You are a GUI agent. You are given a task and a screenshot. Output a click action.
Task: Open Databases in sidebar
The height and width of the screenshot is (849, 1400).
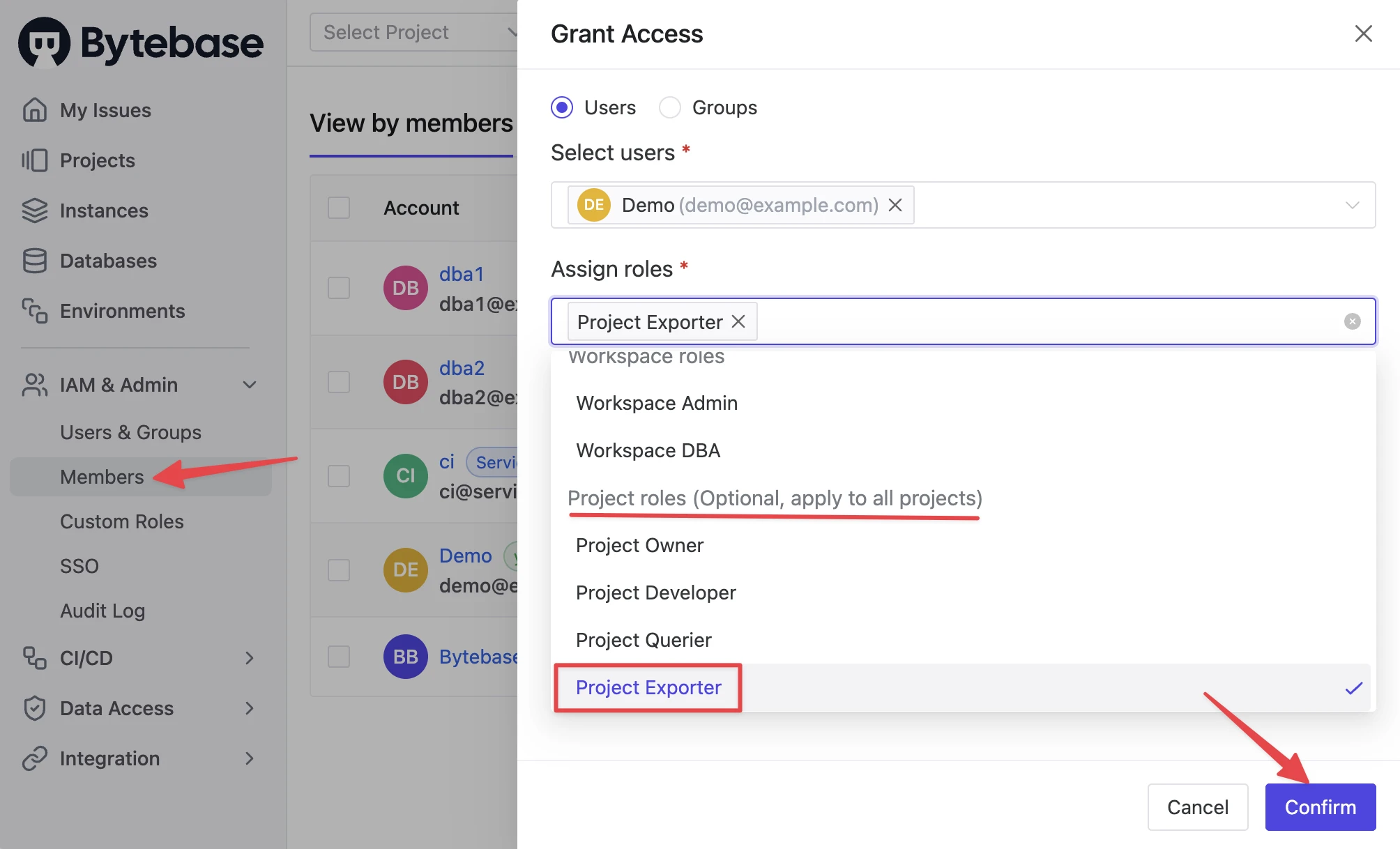[x=108, y=261]
